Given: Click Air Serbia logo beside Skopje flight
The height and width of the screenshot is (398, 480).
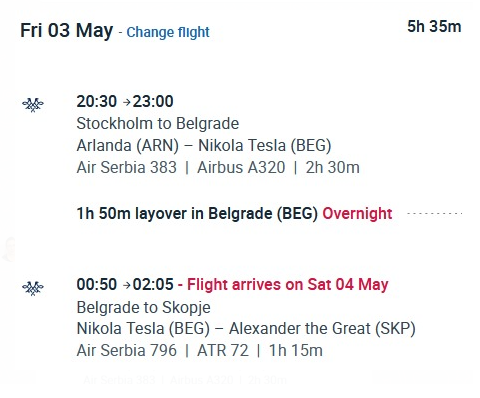Looking at the screenshot, I should (x=33, y=288).
